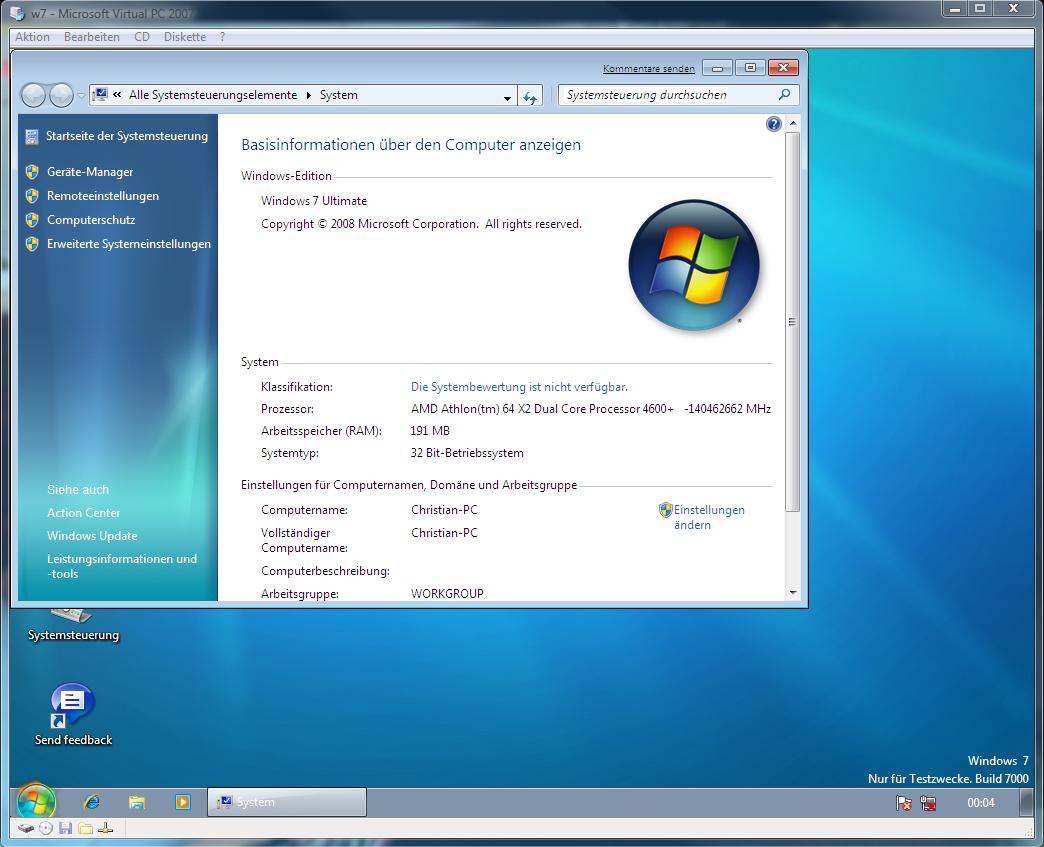Click the 'Christian-PC' value beside Computername
1044x847 pixels.
coord(444,510)
